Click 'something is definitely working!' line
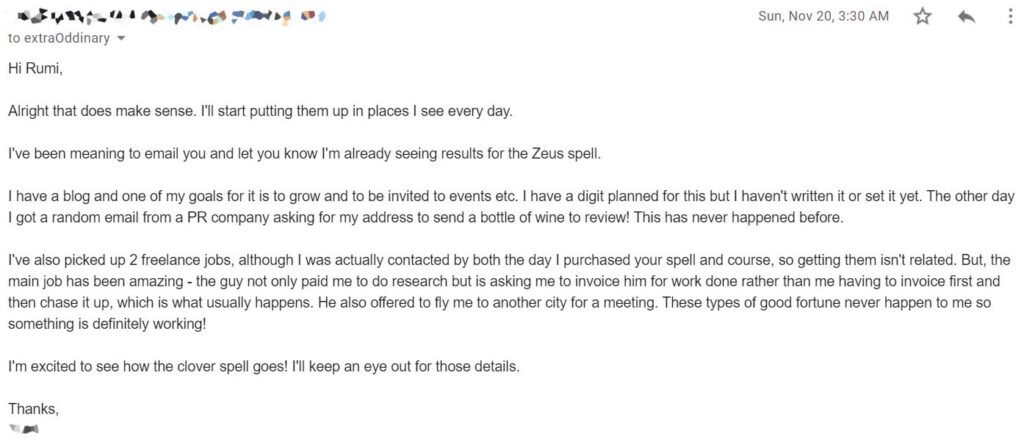The height and width of the screenshot is (447, 1024). point(107,324)
